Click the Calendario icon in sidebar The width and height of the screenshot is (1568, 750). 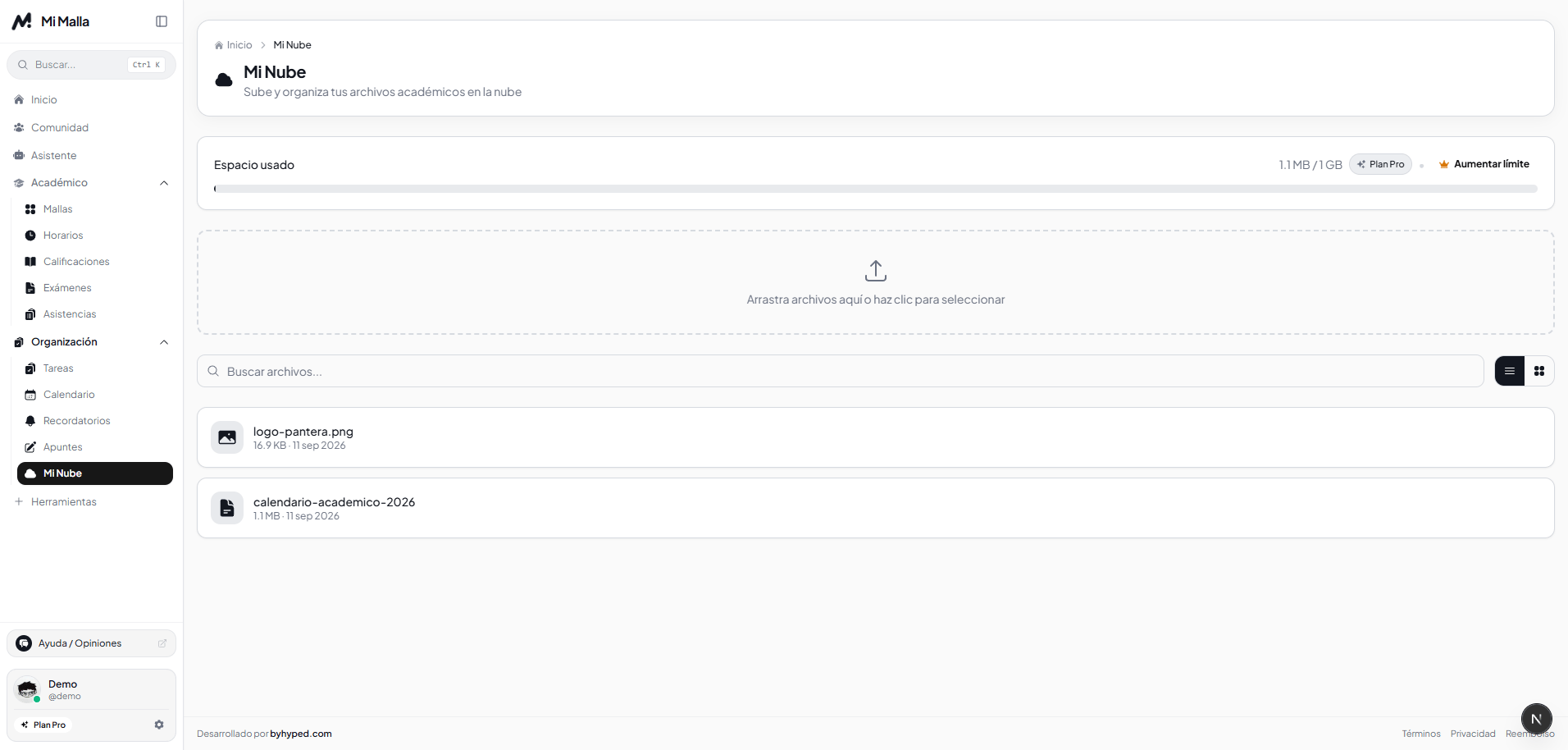[30, 395]
